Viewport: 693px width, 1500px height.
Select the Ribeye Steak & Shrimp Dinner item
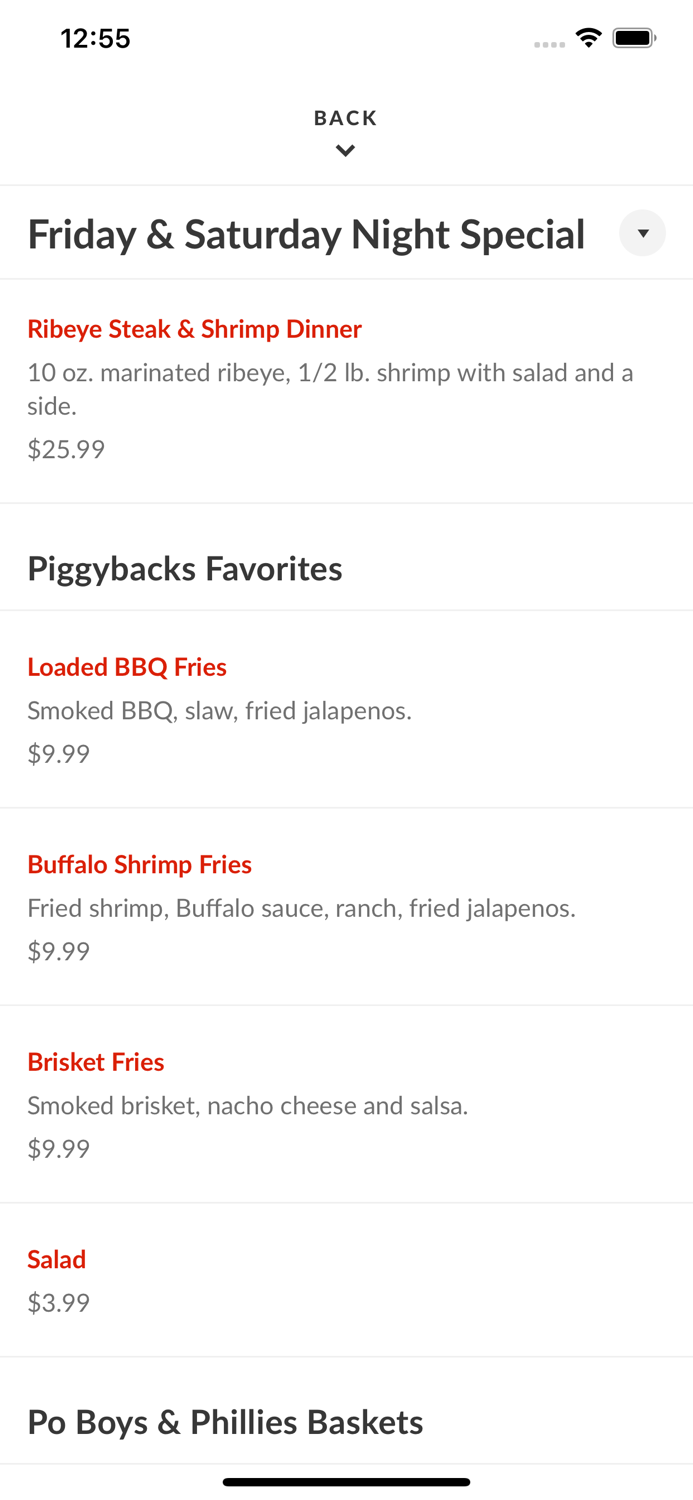tap(194, 329)
